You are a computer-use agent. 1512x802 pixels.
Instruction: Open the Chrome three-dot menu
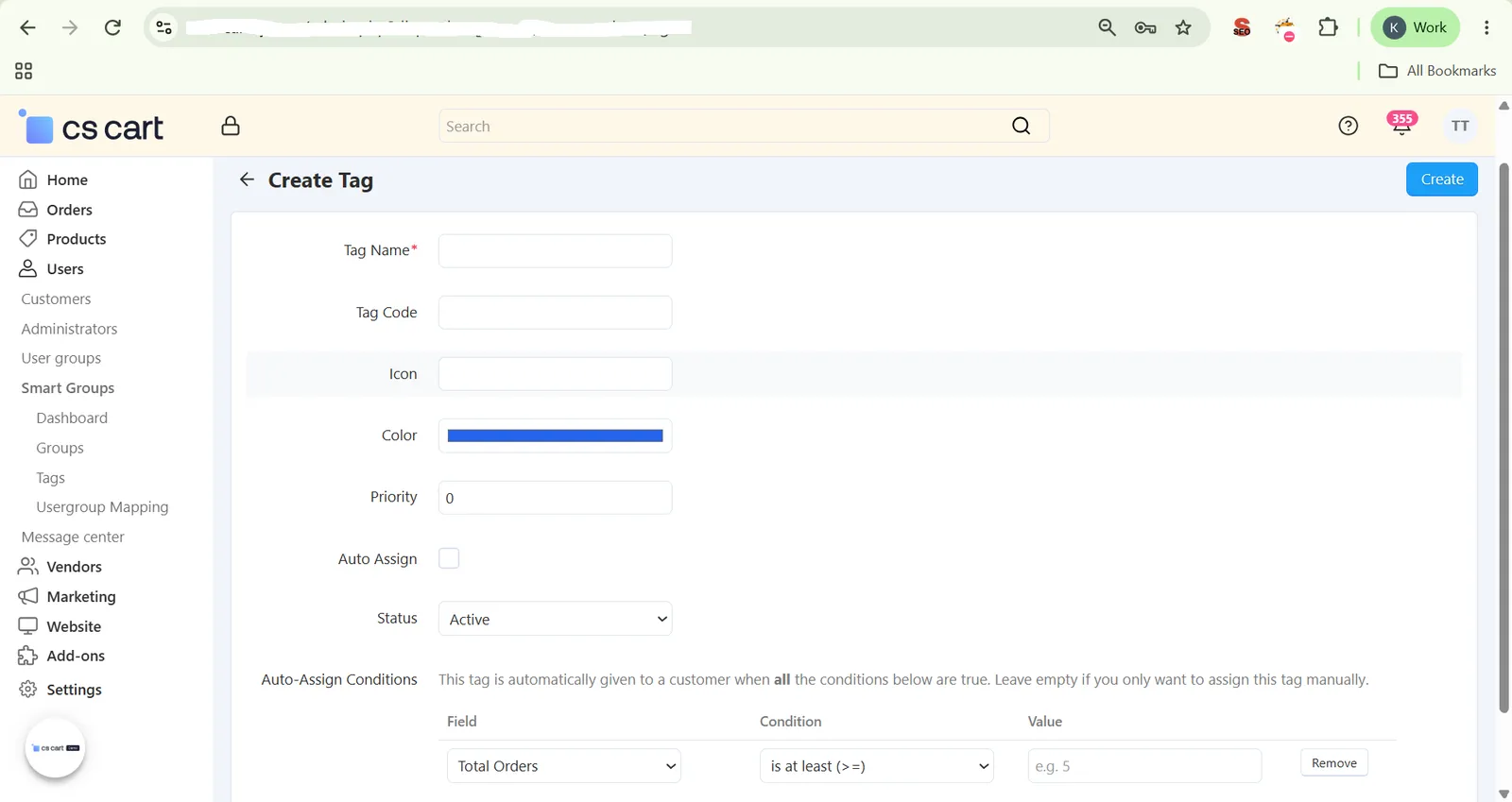coord(1486,27)
